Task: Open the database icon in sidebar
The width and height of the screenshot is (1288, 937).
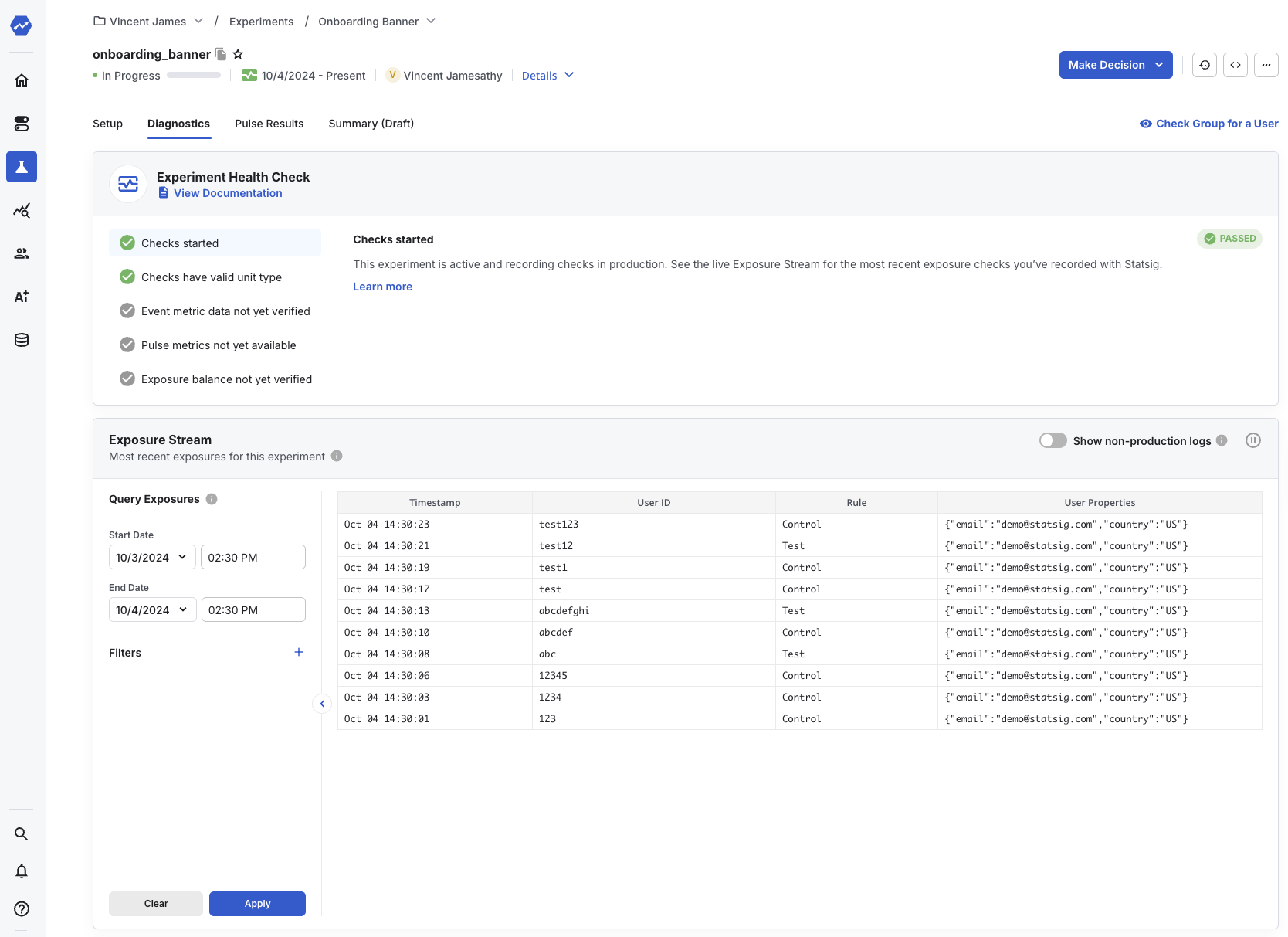Action: click(22, 340)
